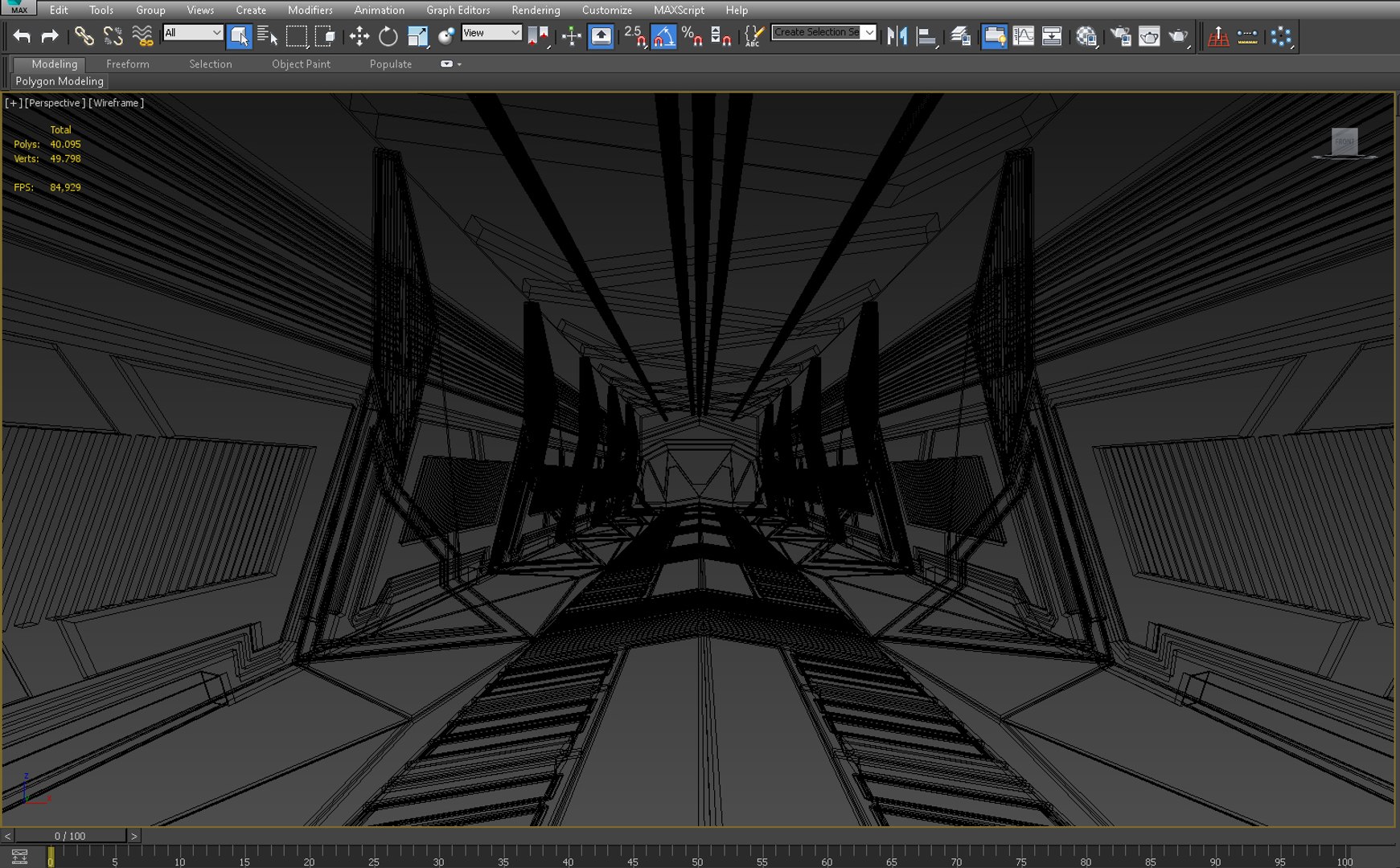Open the Animation menu

[380, 10]
